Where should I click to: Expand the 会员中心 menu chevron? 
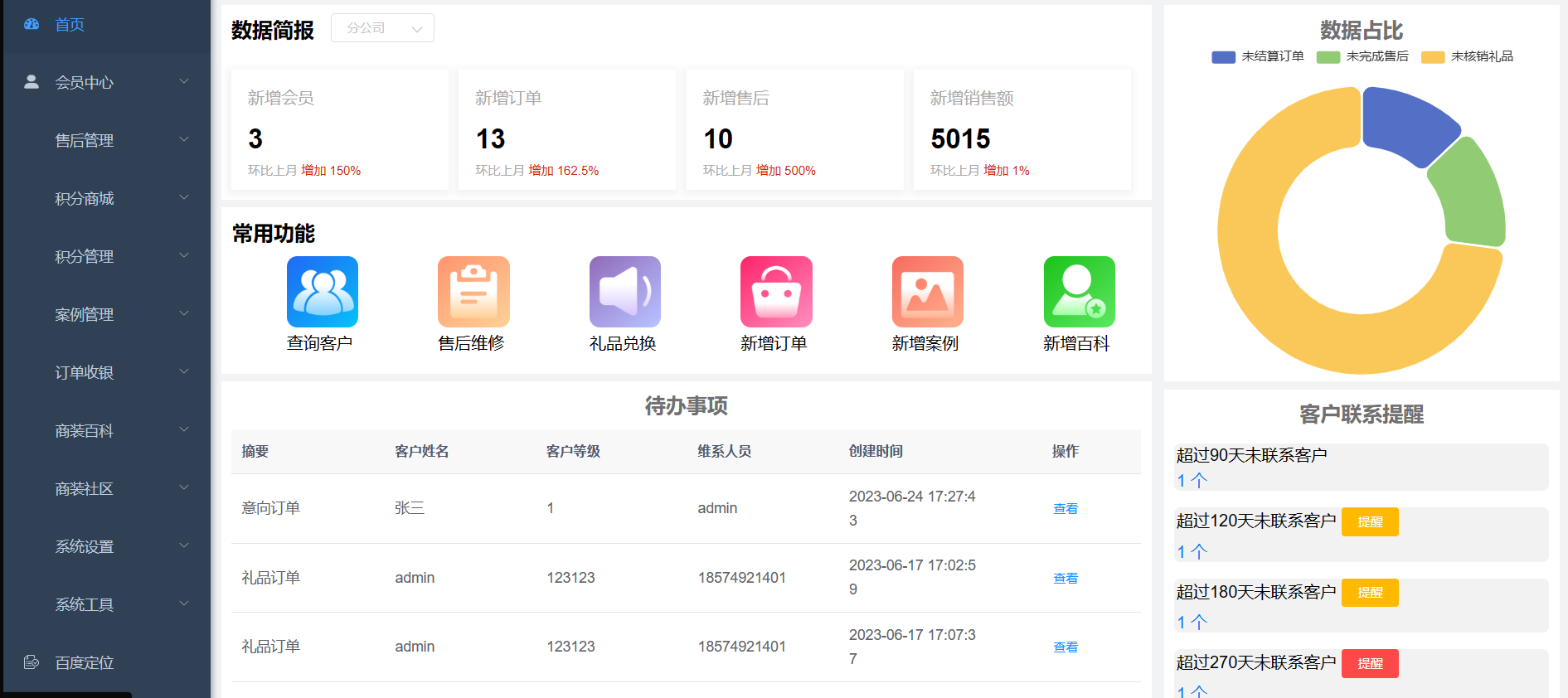[184, 81]
